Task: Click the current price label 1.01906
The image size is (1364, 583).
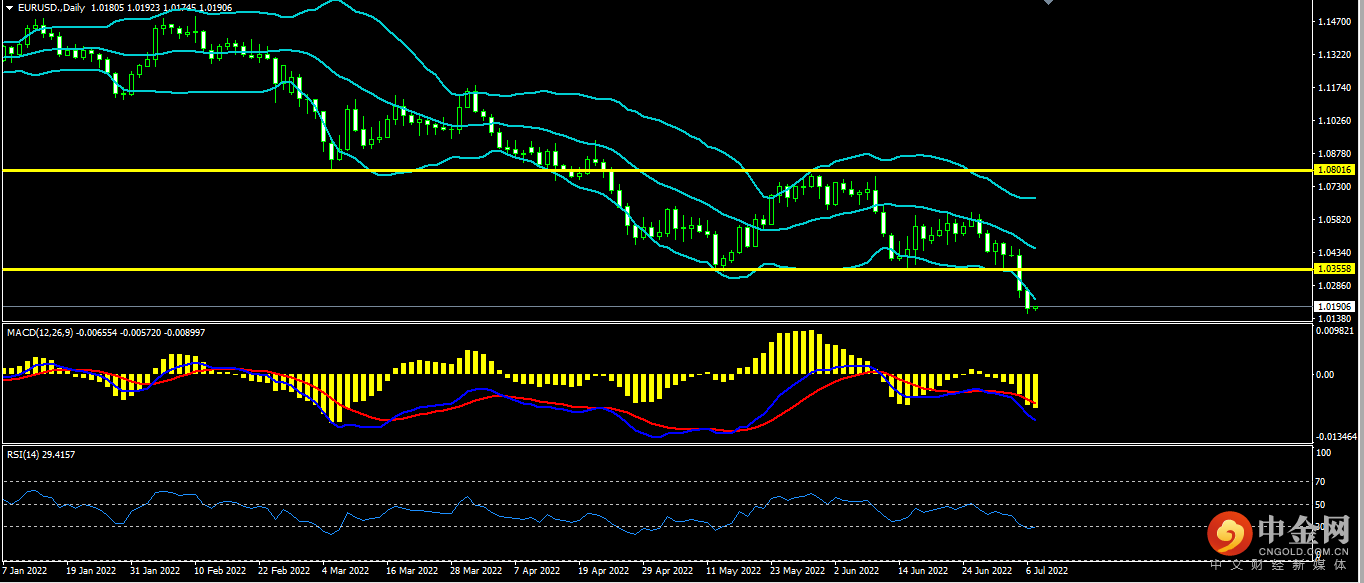Action: [1335, 306]
